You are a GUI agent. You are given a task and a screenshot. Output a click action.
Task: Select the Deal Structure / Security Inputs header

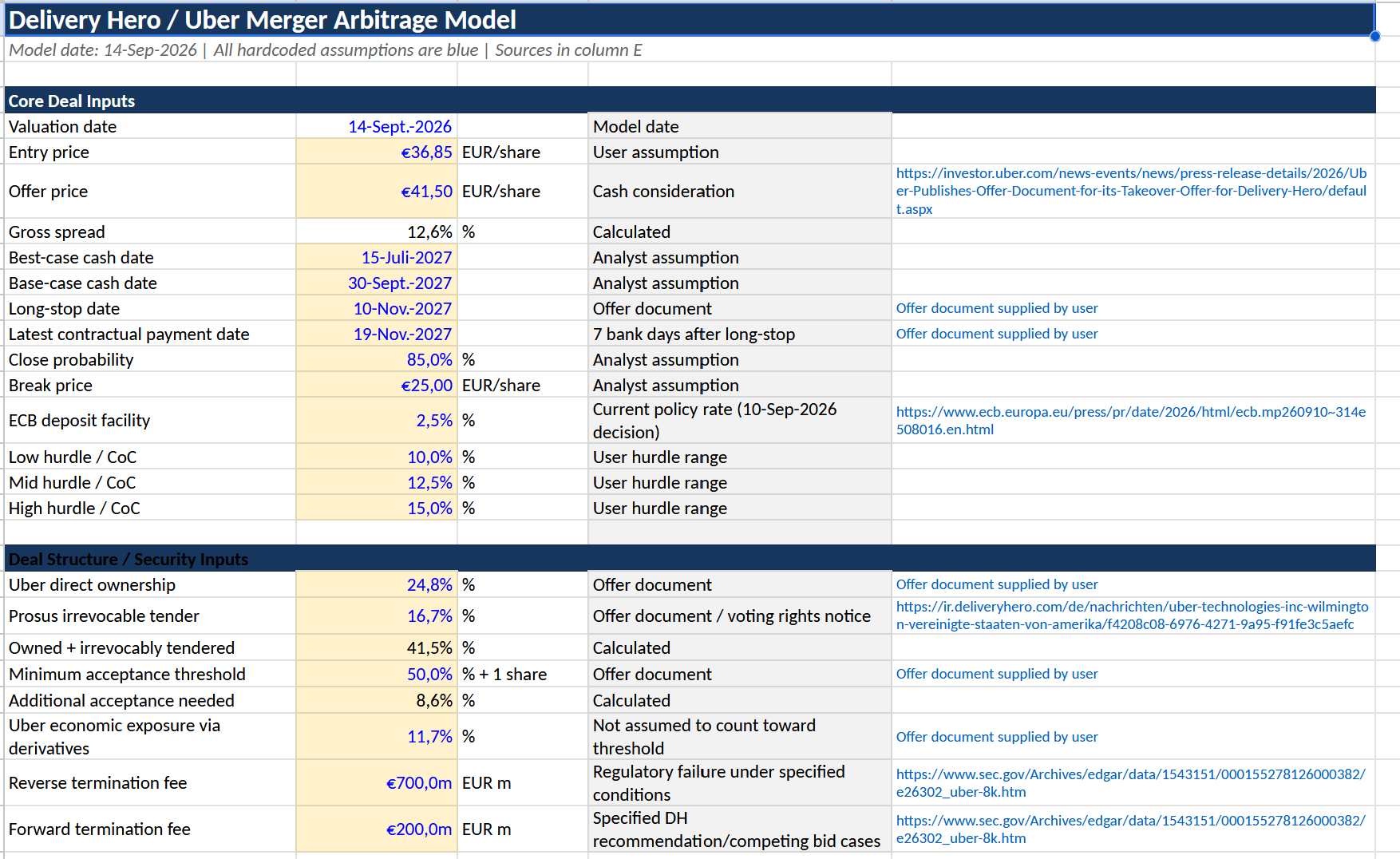point(690,559)
